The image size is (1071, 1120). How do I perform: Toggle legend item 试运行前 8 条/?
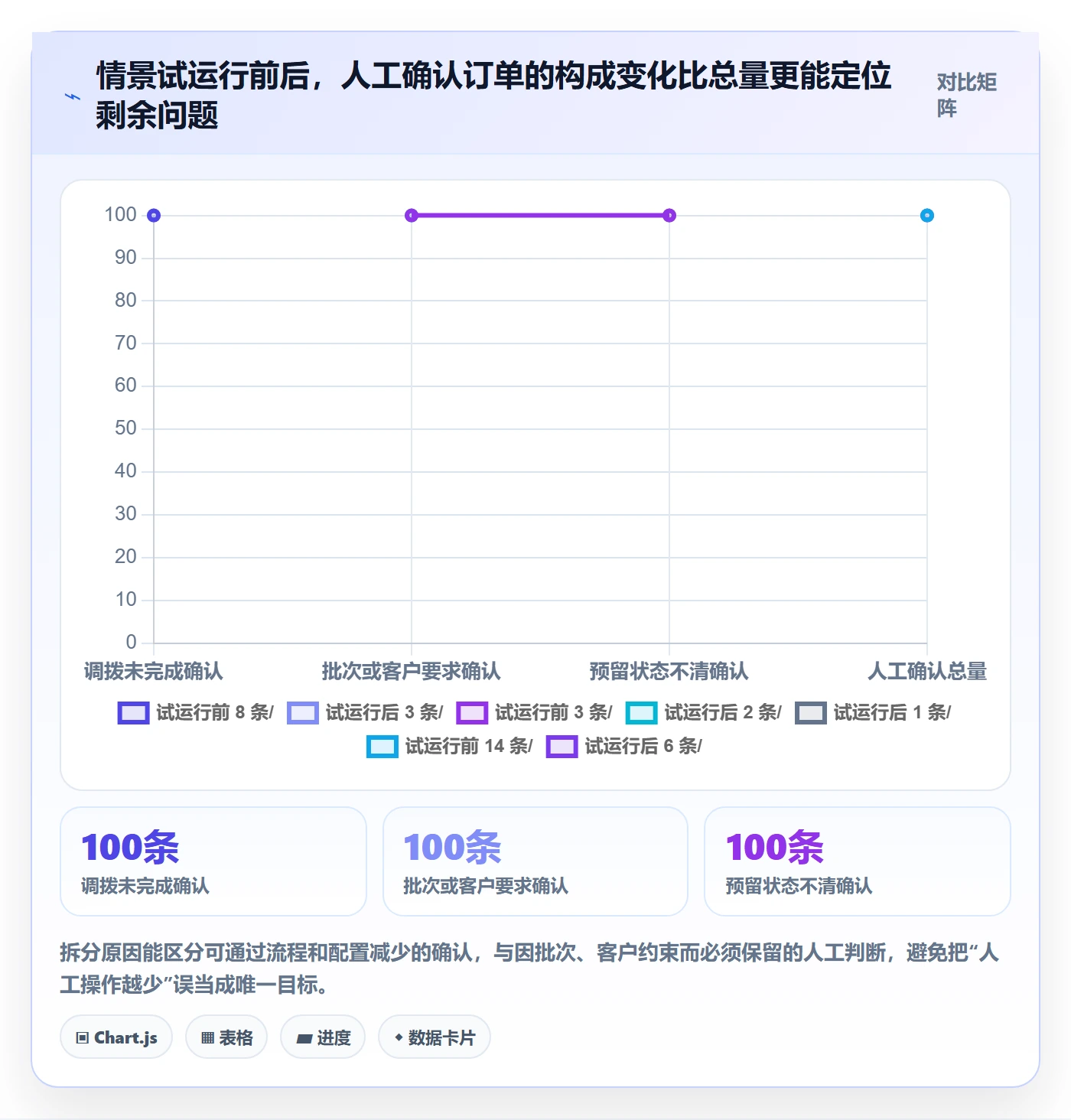pyautogui.click(x=195, y=712)
